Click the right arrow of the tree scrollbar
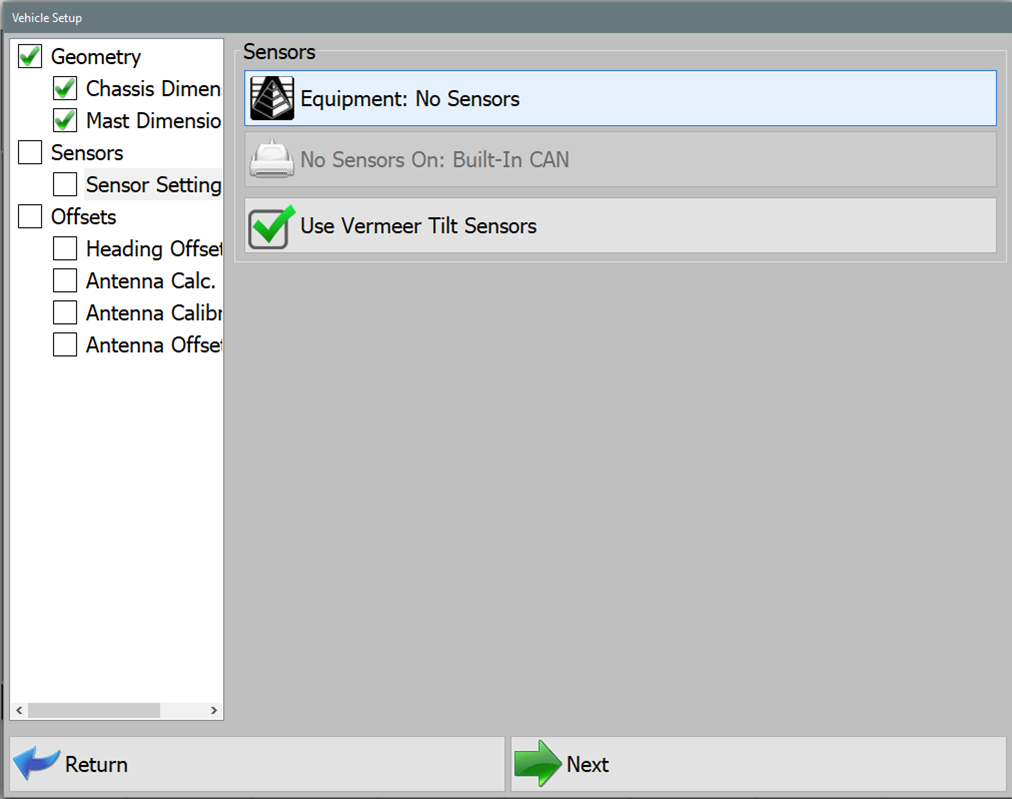 pyautogui.click(x=213, y=710)
